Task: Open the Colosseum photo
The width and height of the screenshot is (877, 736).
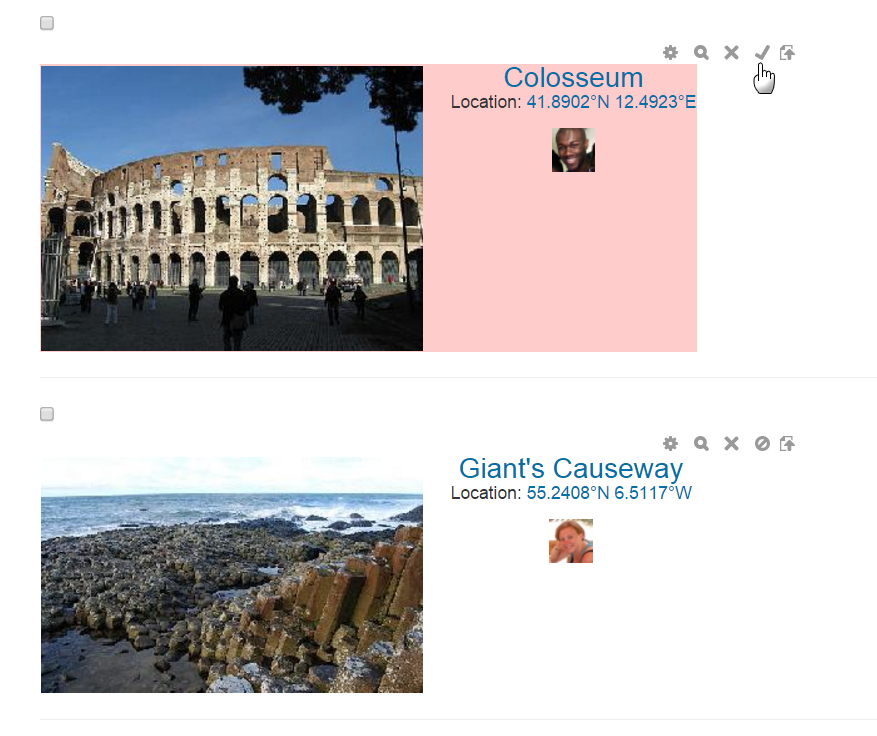Action: [x=232, y=208]
